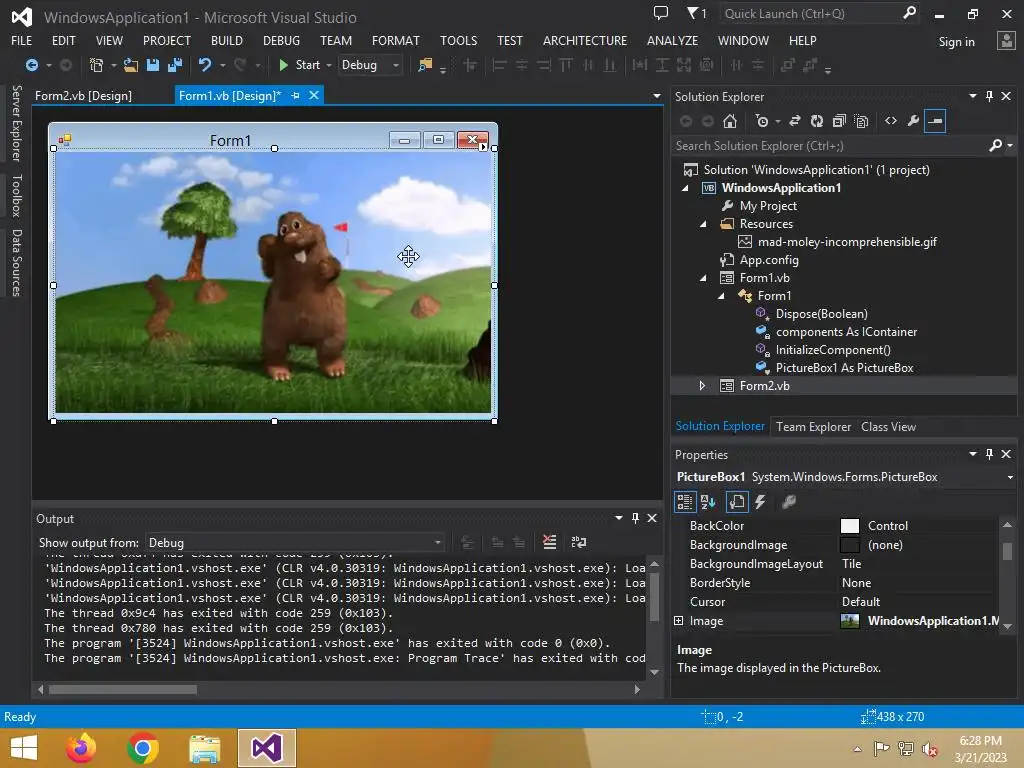
Task: Toggle Word Wrap in Output panel
Action: pos(579,542)
